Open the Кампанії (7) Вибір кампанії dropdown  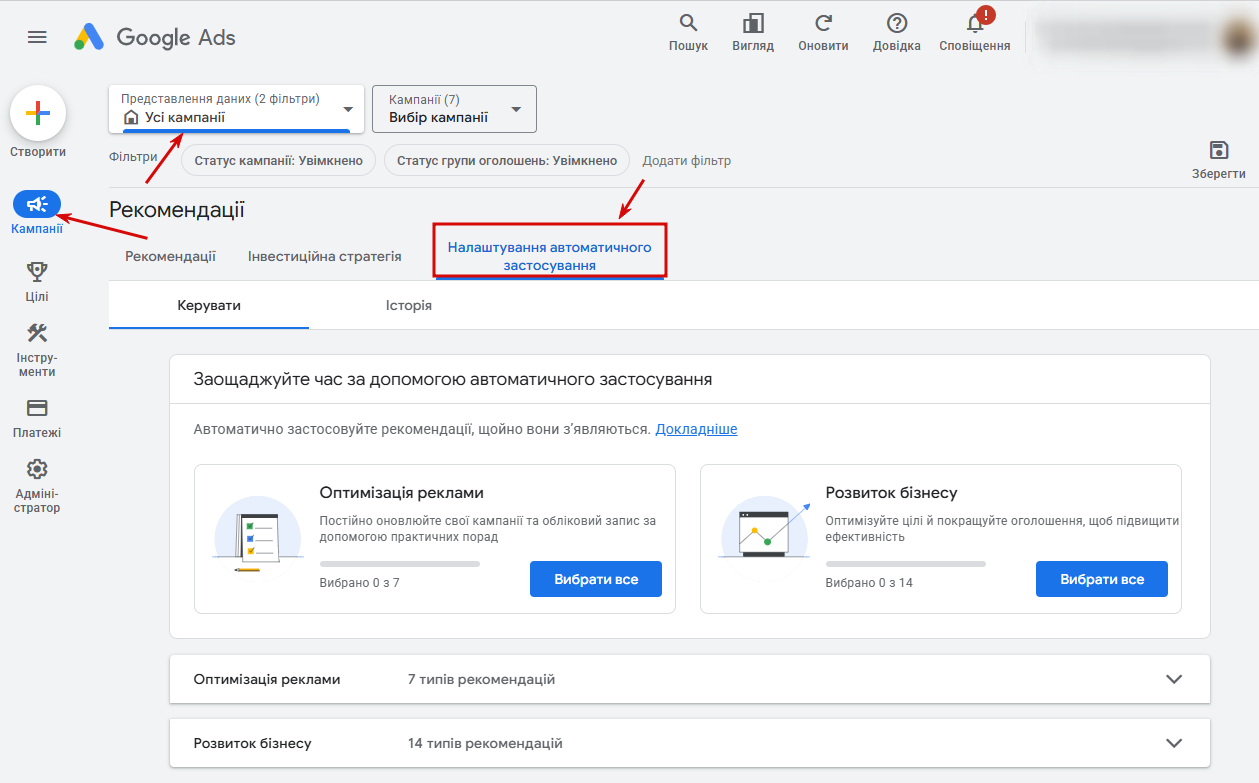(454, 108)
